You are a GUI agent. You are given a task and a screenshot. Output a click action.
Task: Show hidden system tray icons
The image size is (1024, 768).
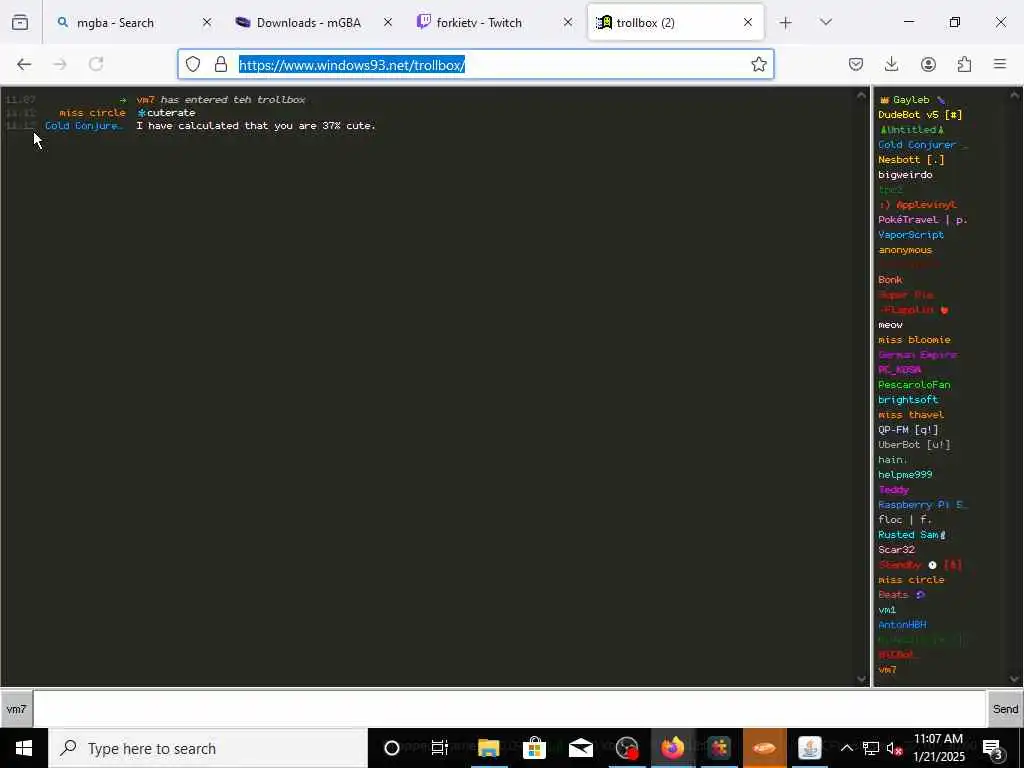click(x=846, y=748)
